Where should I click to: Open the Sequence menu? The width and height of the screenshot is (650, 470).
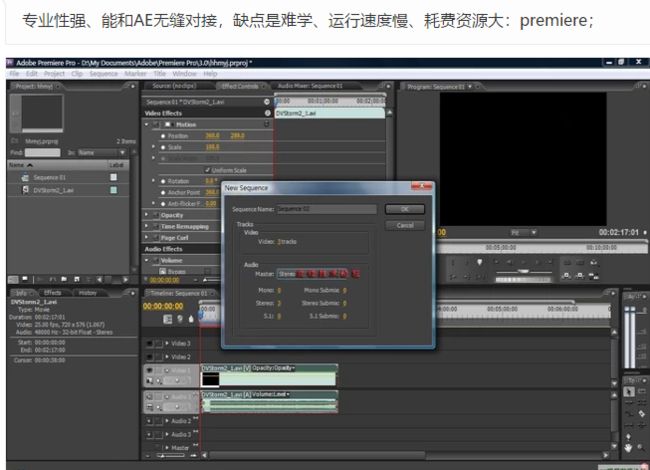click(x=104, y=73)
